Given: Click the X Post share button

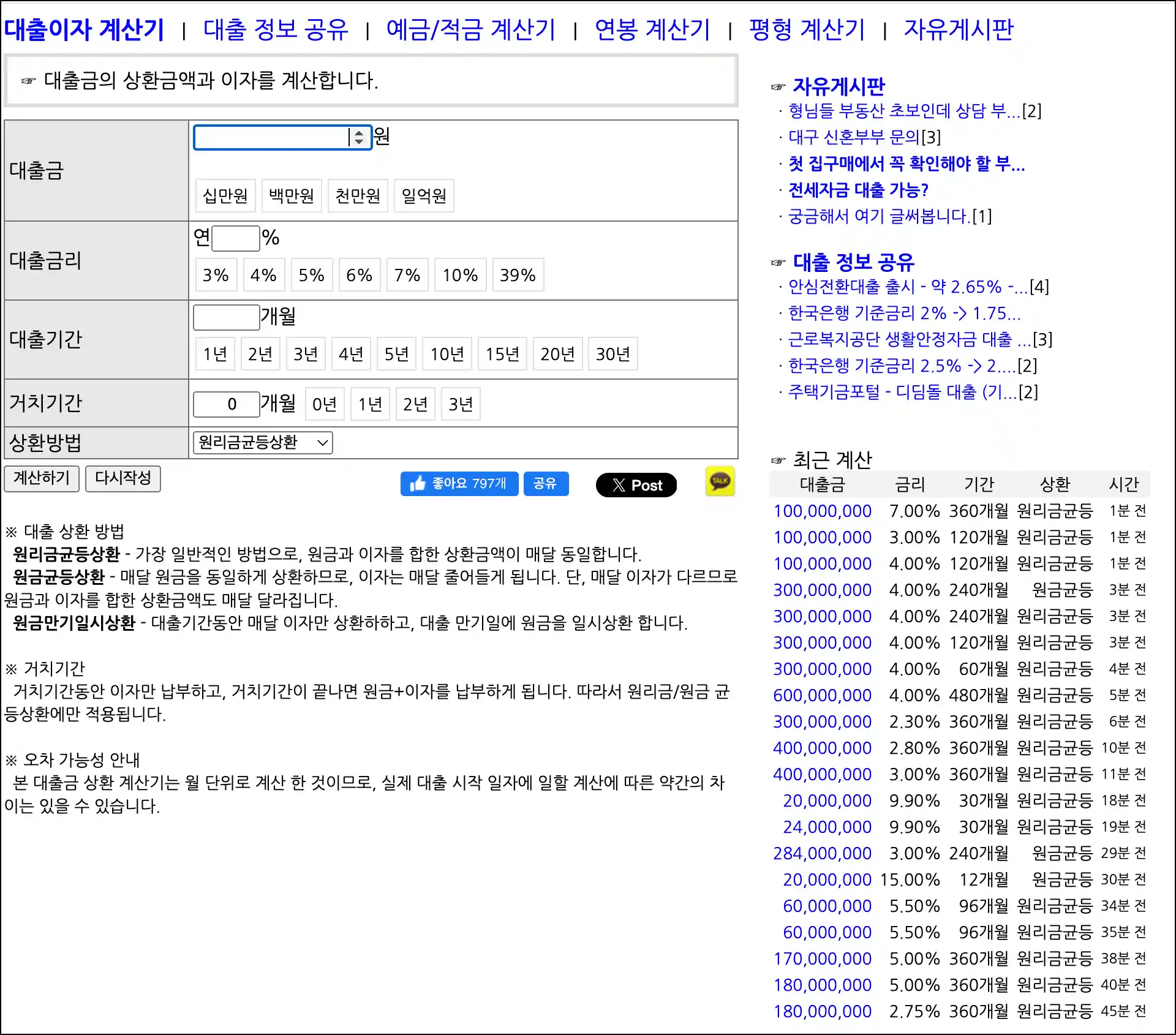Looking at the screenshot, I should click(x=636, y=485).
